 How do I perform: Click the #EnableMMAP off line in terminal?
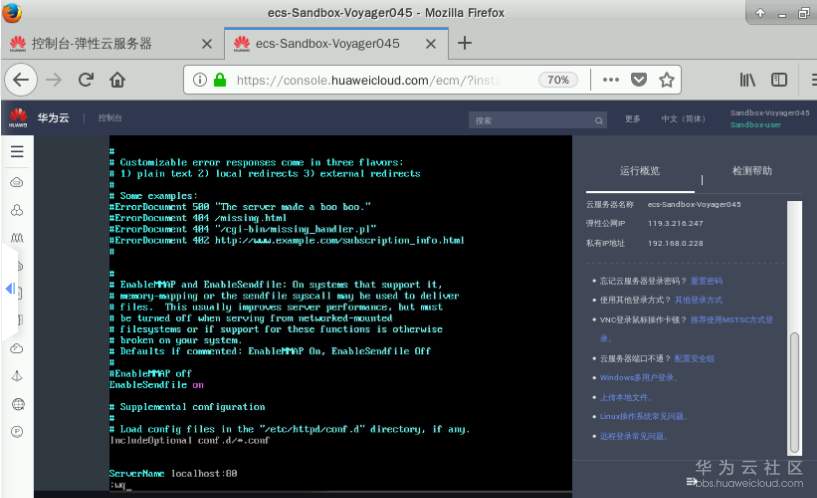(151, 374)
